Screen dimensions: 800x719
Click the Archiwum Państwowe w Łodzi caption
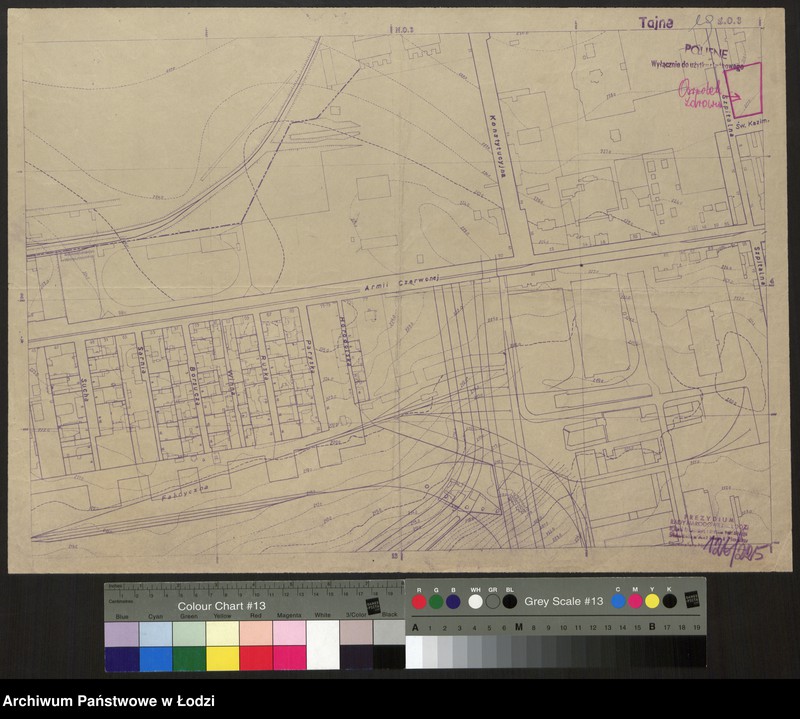coord(108,702)
